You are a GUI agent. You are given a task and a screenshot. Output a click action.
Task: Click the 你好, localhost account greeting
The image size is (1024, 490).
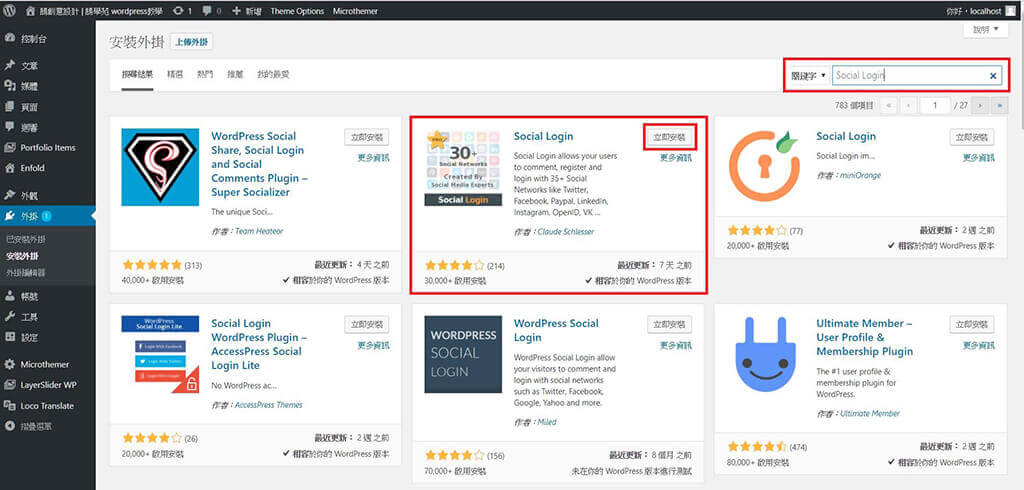[x=973, y=11]
